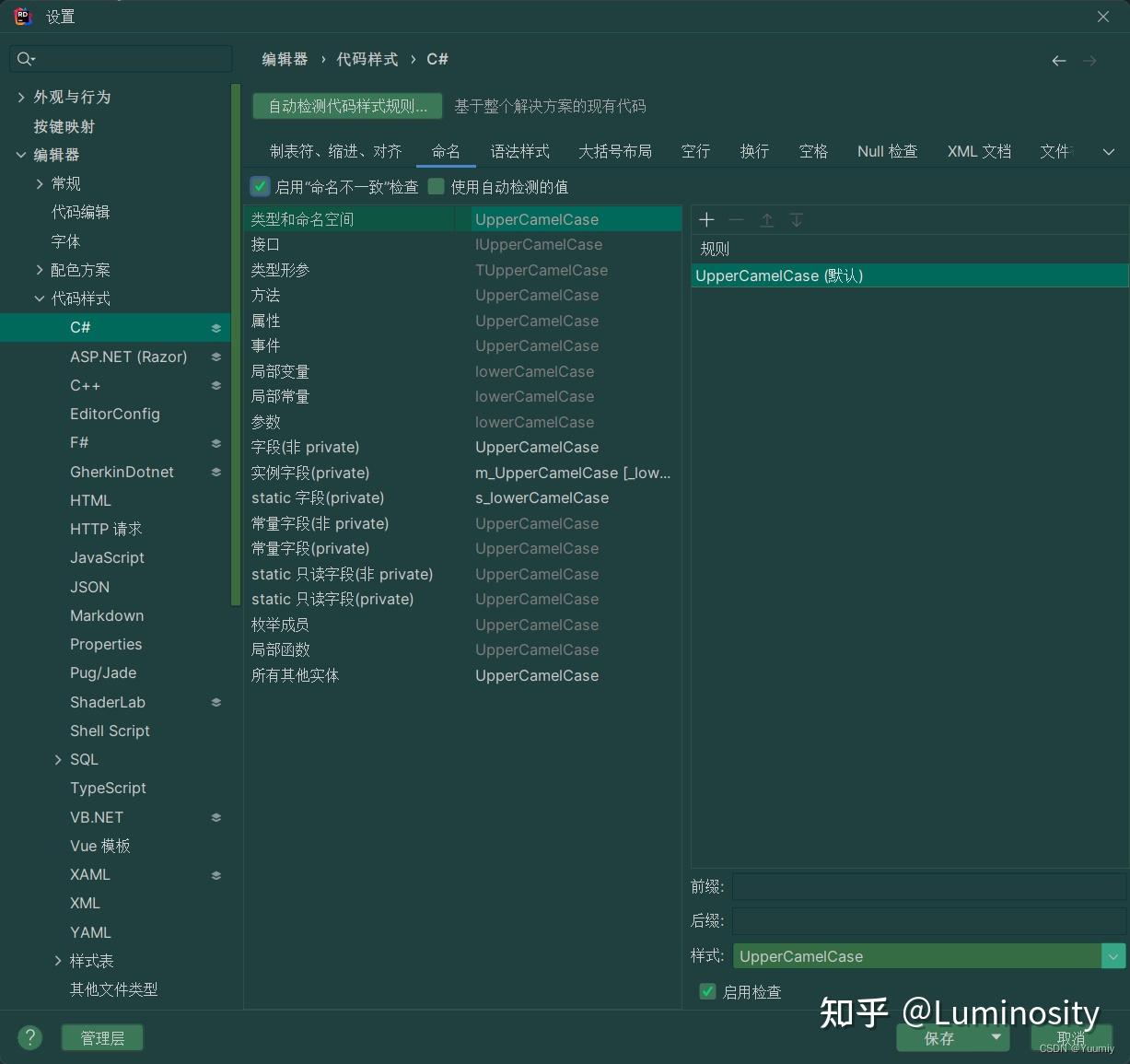Uncheck the 启用检查 checkbox
The width and height of the screenshot is (1130, 1064).
707,992
